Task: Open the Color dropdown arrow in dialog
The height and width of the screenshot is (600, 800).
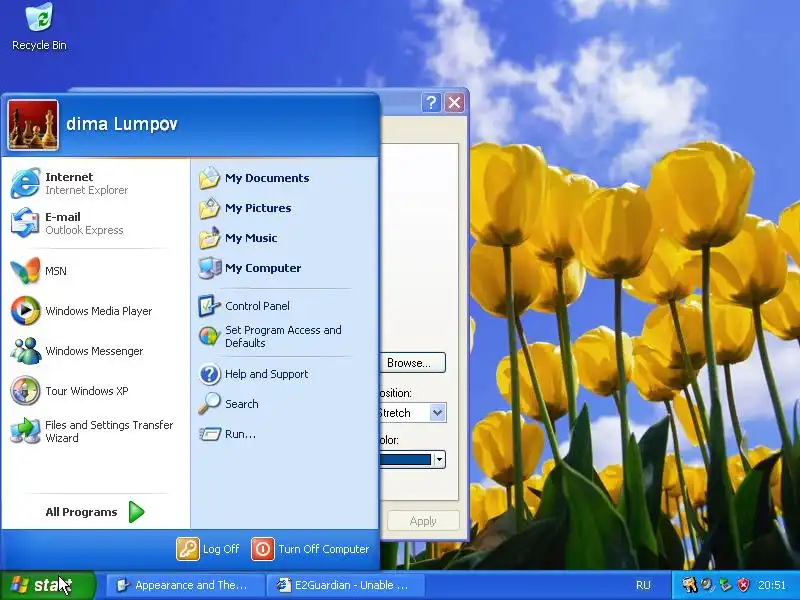Action: click(x=439, y=460)
